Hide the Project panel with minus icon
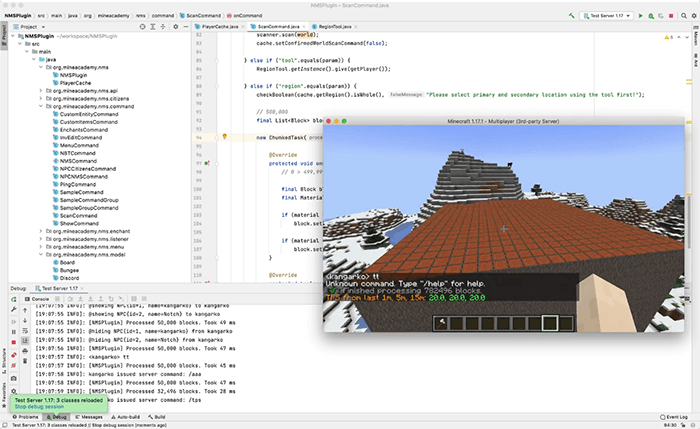This screenshot has height=429, width=700. pyautogui.click(x=186, y=27)
